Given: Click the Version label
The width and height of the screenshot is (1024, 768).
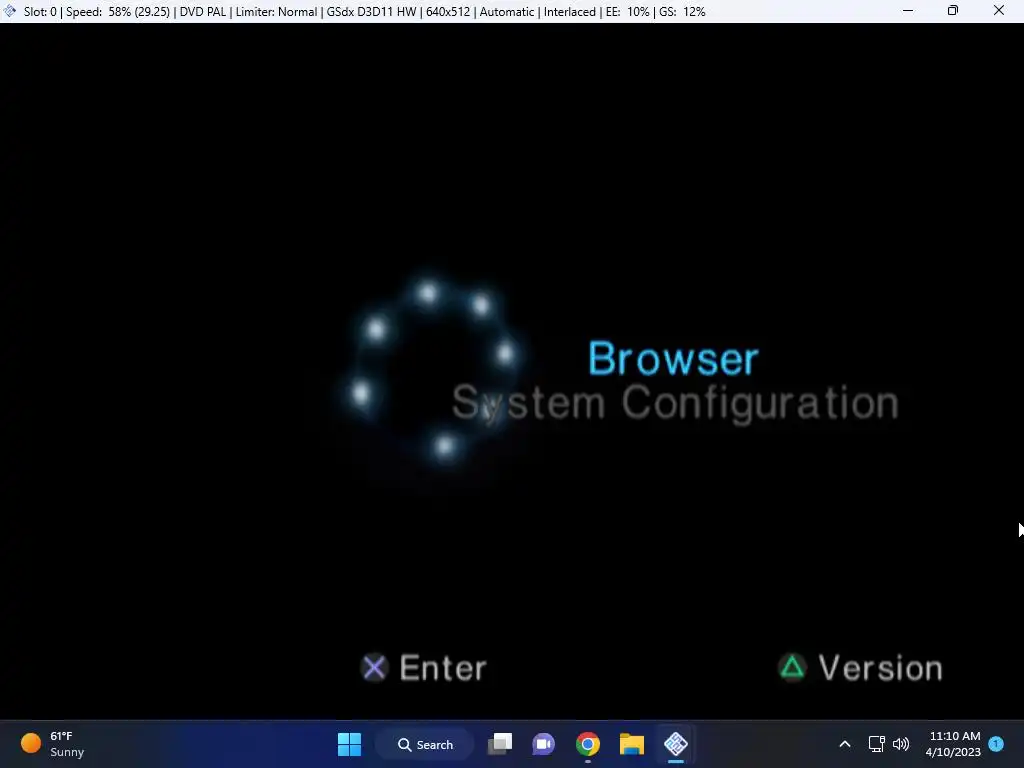Looking at the screenshot, I should coord(880,668).
